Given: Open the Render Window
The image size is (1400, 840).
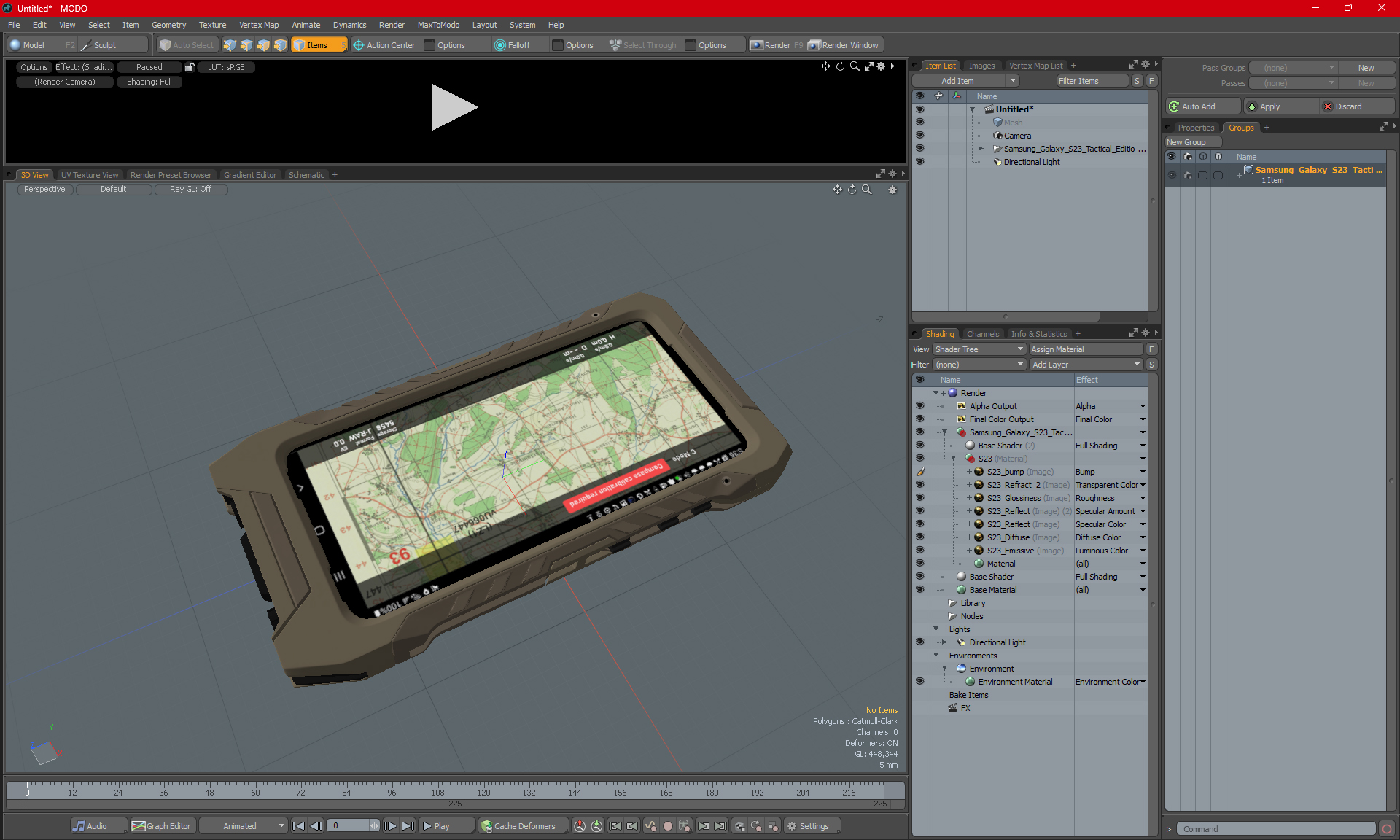Looking at the screenshot, I should pos(844,45).
